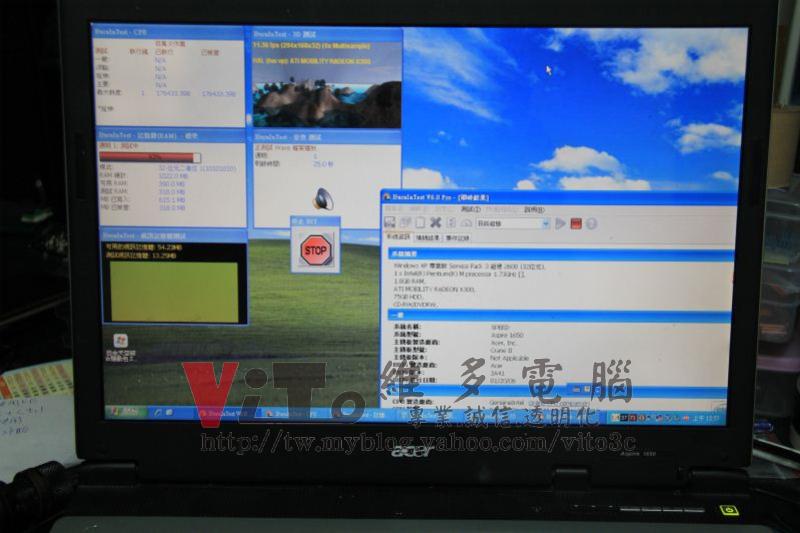Click the BurnInTest 3D test window title bar
800x533 pixels.
pyautogui.click(x=327, y=34)
